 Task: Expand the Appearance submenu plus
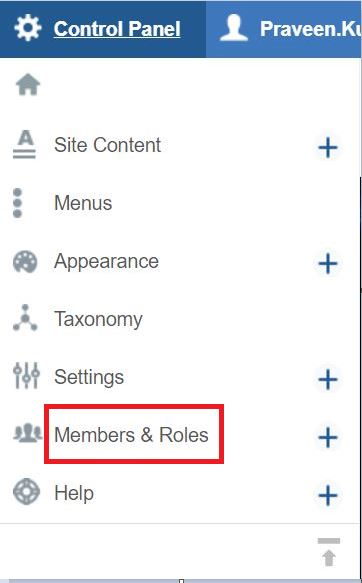328,264
